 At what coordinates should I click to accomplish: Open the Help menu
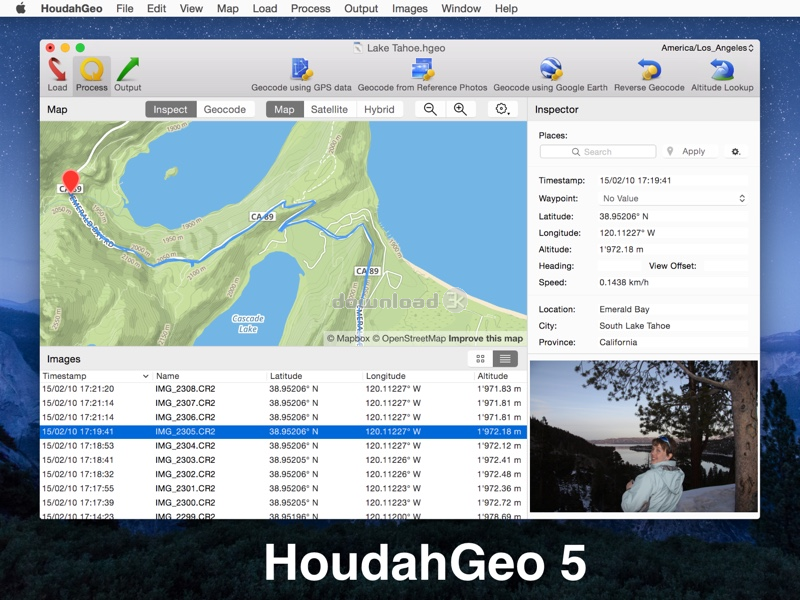click(x=506, y=8)
